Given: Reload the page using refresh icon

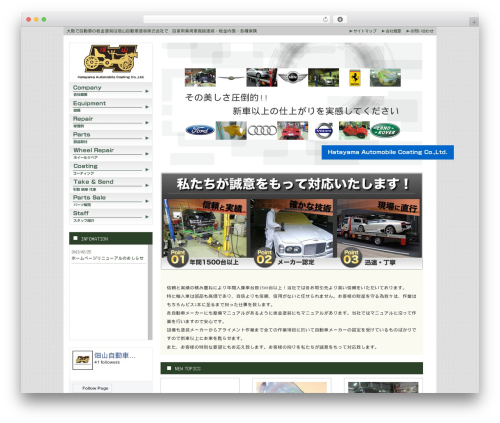Looking at the screenshot, I should (325, 19).
